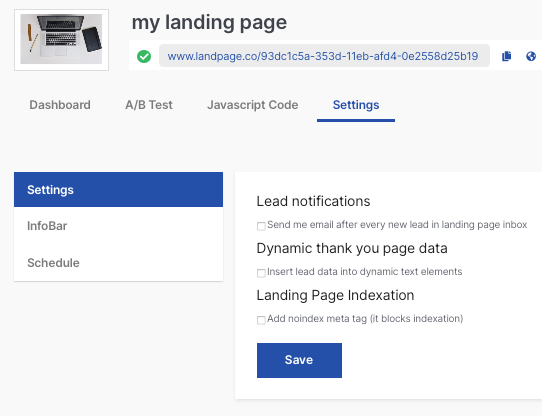Go to the Javascript Code tab
The height and width of the screenshot is (416, 542).
click(x=253, y=105)
